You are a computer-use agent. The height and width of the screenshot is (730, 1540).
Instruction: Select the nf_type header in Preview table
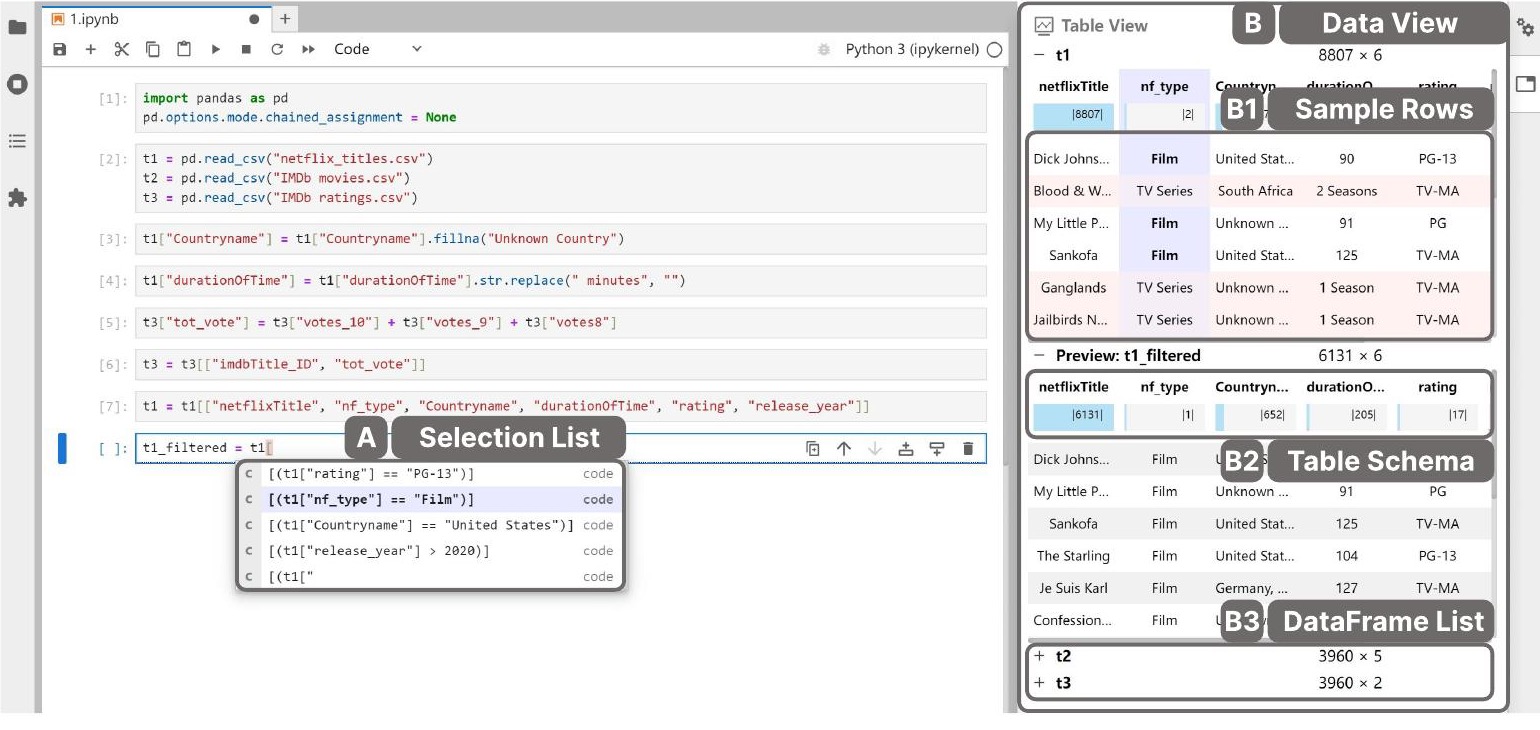1164,387
